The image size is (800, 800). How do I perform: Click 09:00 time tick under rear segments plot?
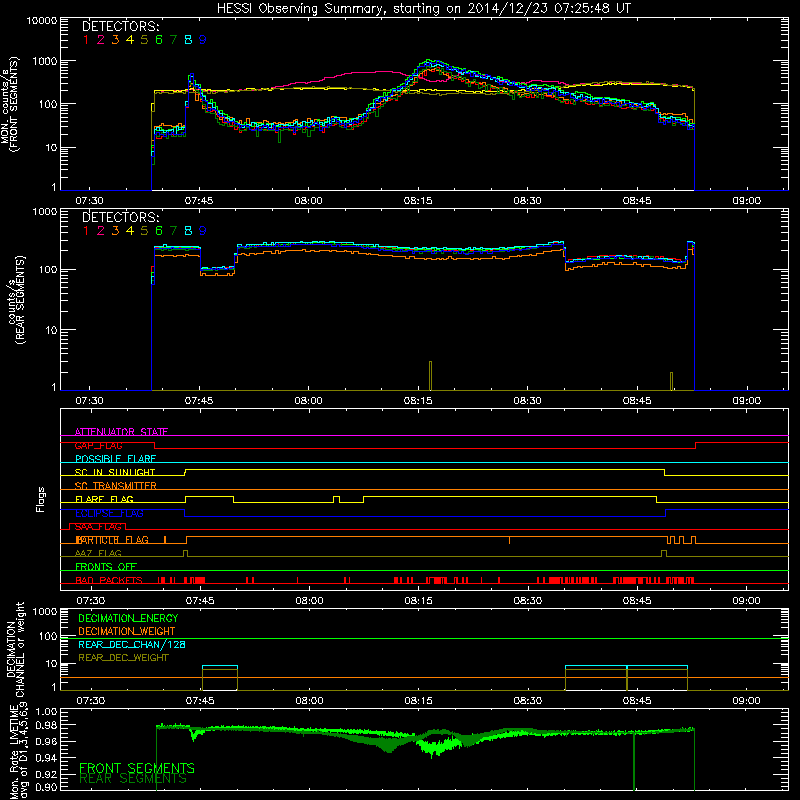746,401
